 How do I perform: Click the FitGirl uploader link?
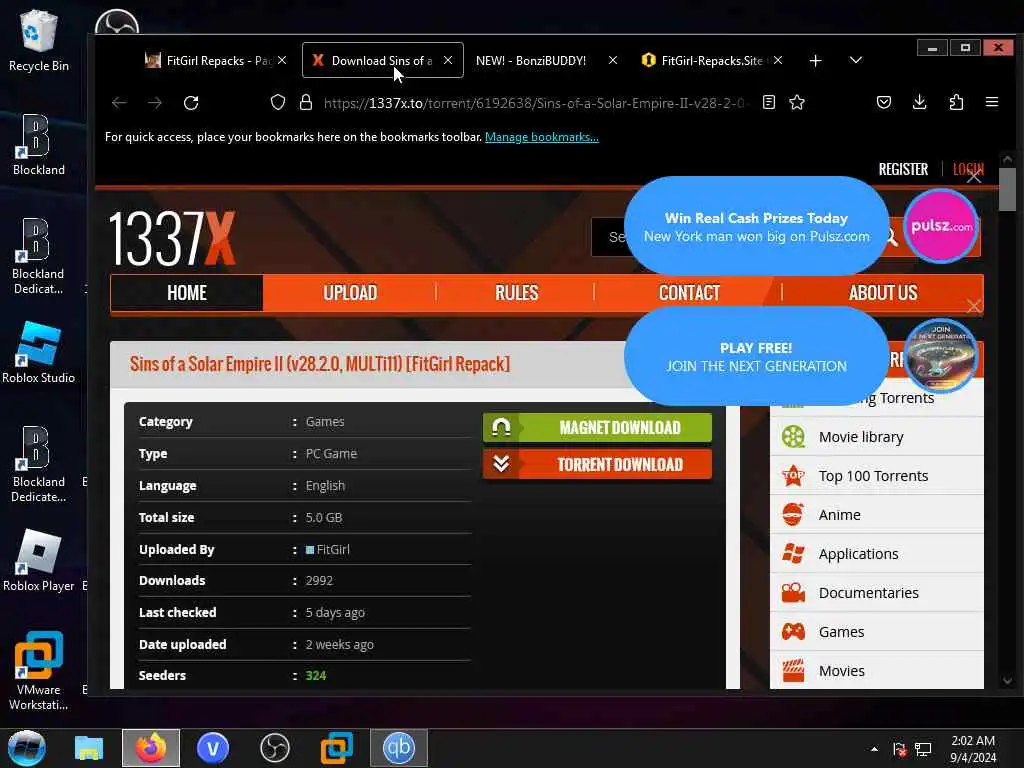[x=332, y=549]
